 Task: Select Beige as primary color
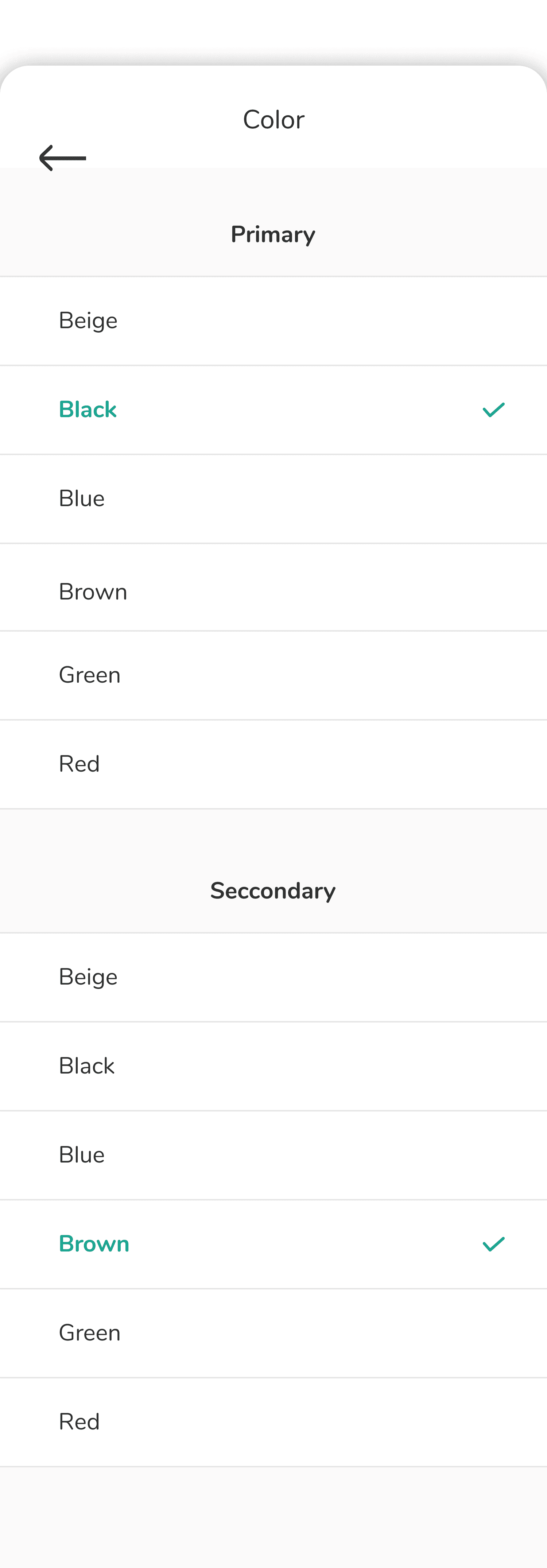88,321
